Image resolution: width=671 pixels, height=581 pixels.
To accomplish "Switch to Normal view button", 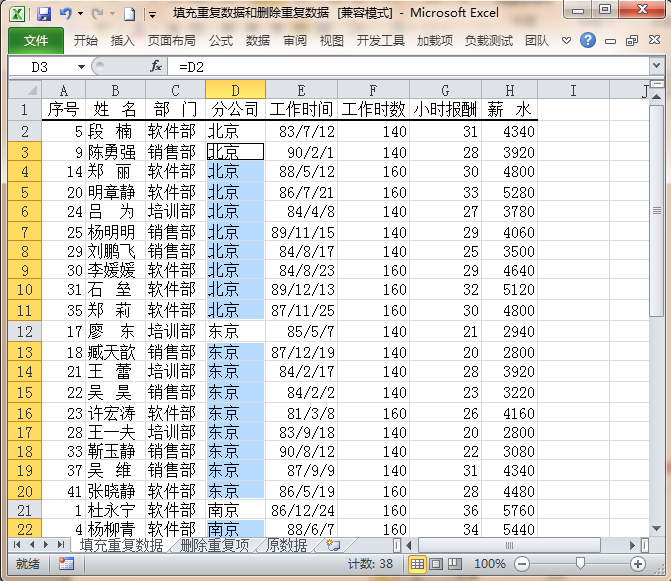I will pyautogui.click(x=417, y=564).
